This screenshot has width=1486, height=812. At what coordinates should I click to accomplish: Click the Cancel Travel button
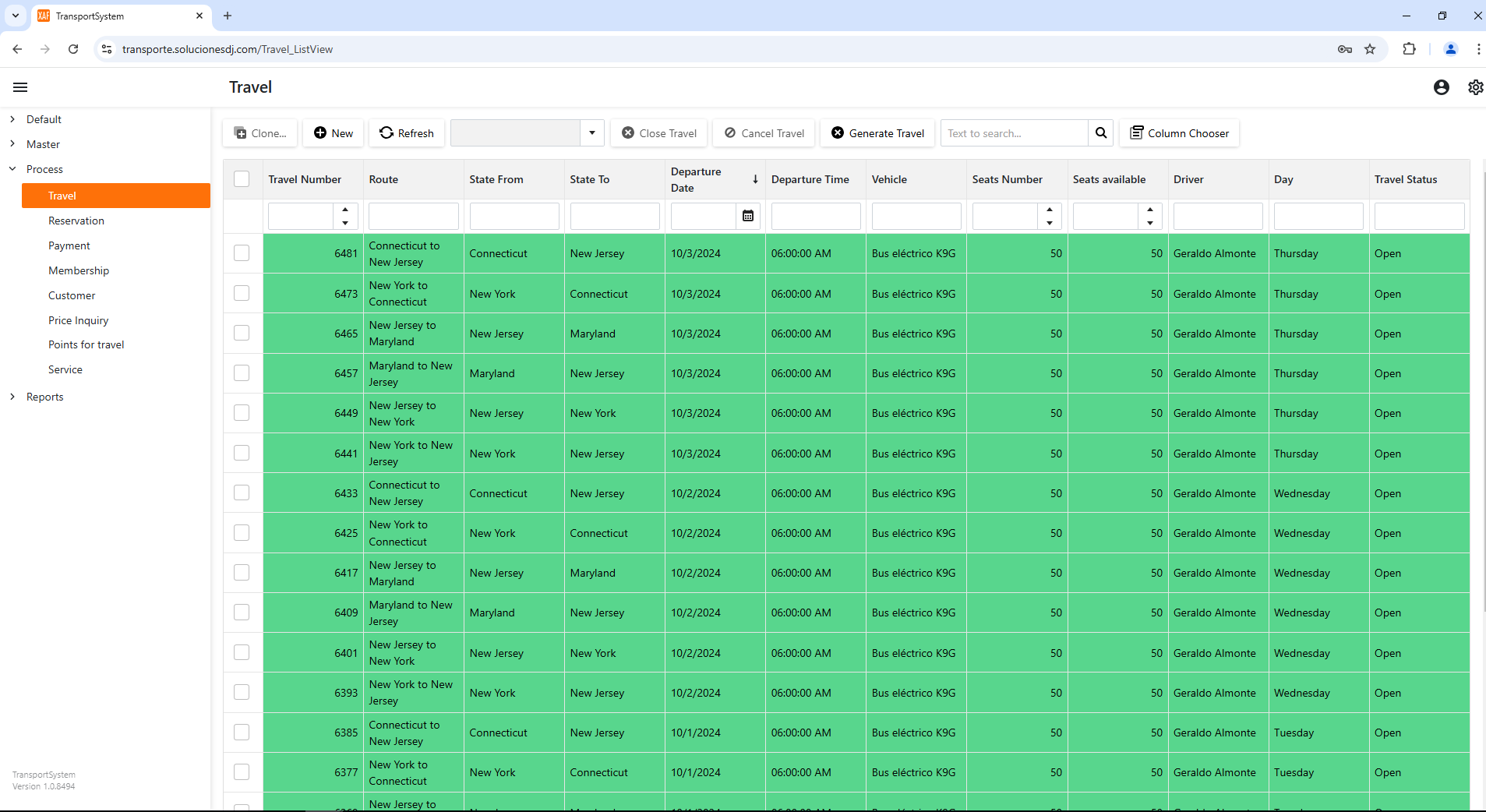[764, 133]
